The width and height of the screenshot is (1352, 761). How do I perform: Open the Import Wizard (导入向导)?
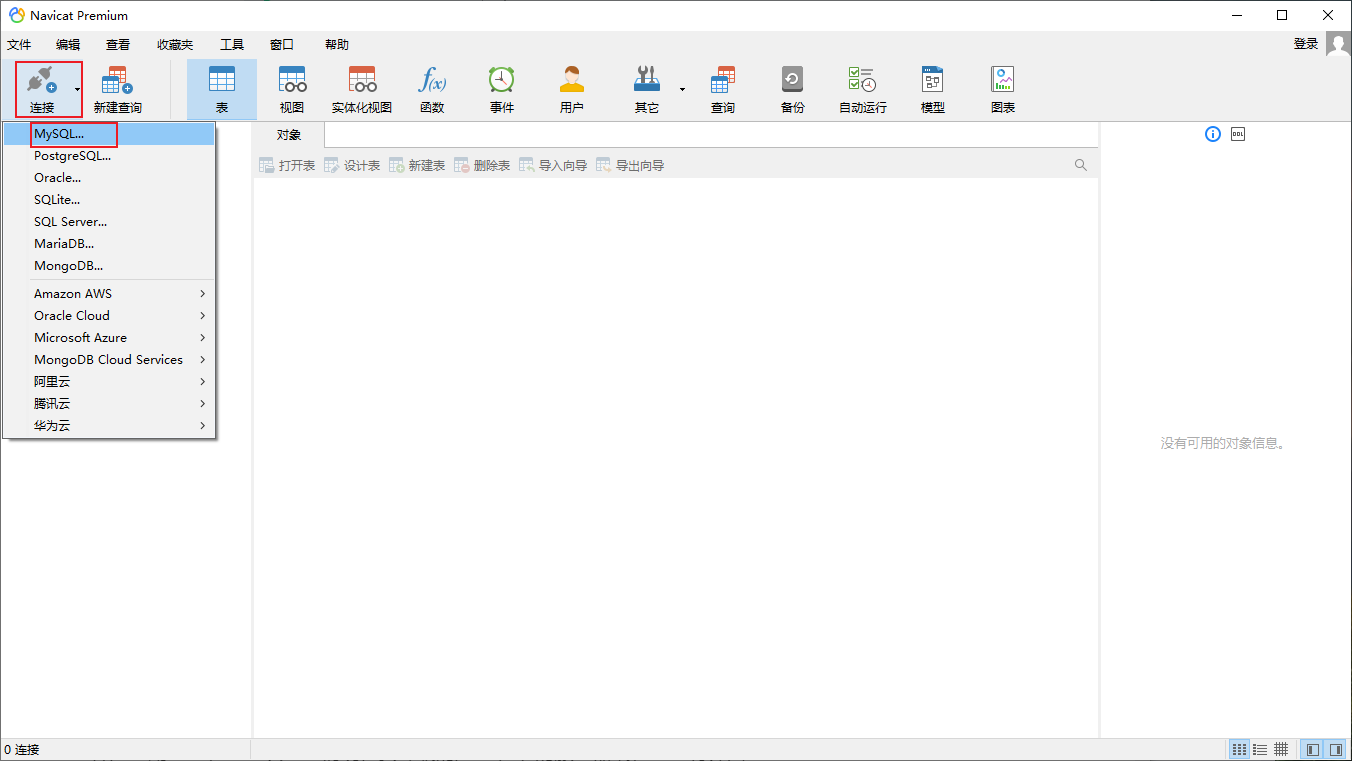pyautogui.click(x=553, y=165)
